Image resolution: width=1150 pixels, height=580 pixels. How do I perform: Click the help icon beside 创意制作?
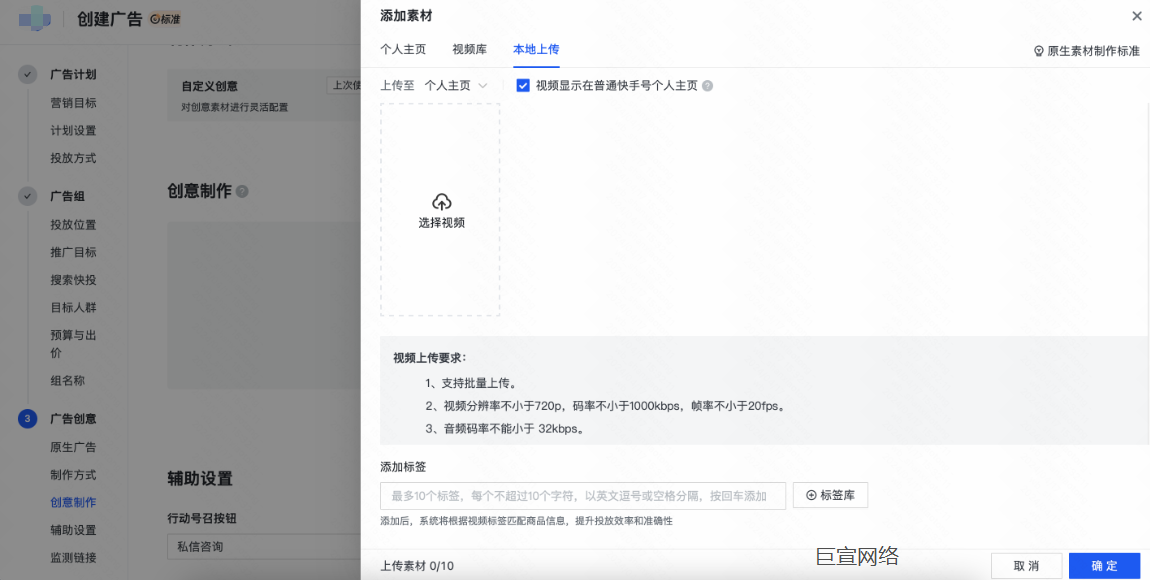coord(242,191)
